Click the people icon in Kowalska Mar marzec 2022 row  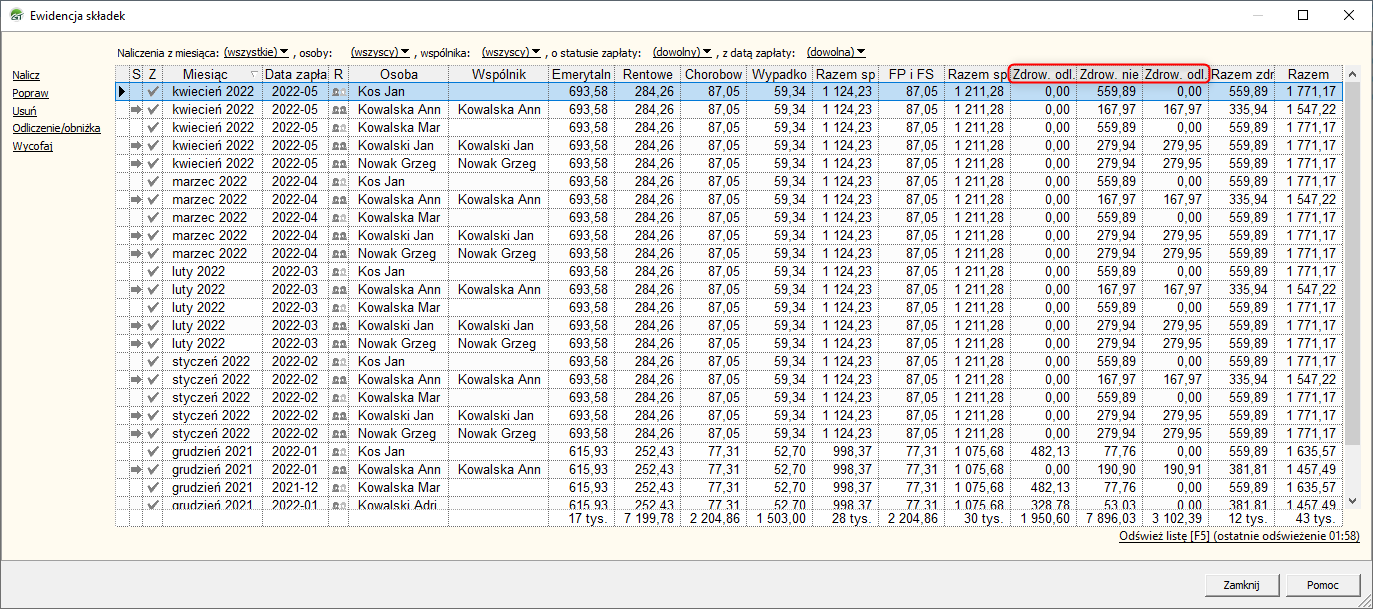[x=339, y=218]
